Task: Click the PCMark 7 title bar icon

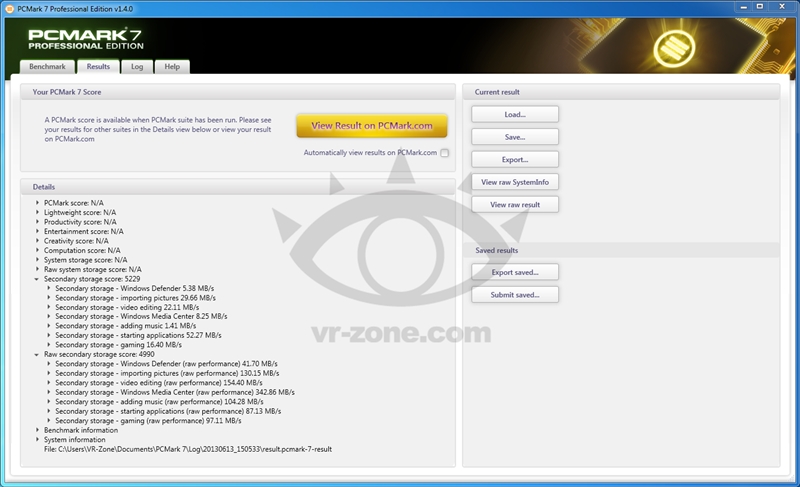Action: click(x=9, y=9)
